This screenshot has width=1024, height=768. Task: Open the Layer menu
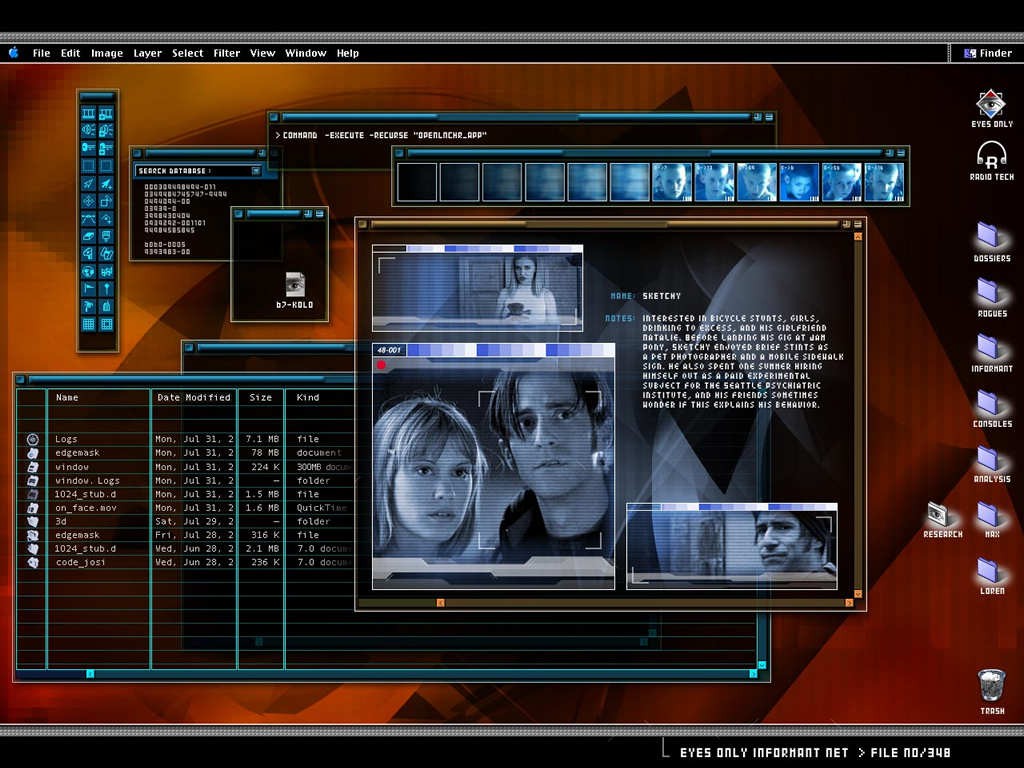point(147,53)
